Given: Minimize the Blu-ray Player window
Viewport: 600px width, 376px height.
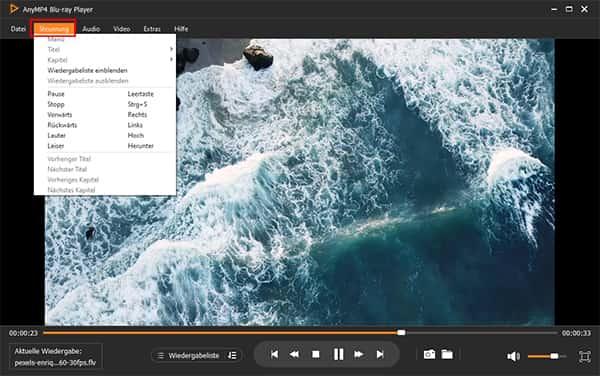Looking at the screenshot, I should [x=554, y=9].
